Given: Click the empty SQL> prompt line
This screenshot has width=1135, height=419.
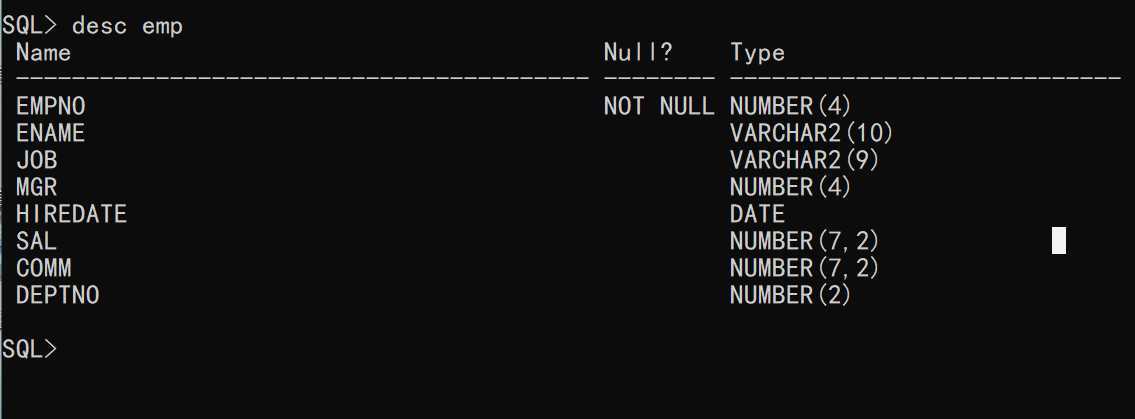Looking at the screenshot, I should click(29, 349).
